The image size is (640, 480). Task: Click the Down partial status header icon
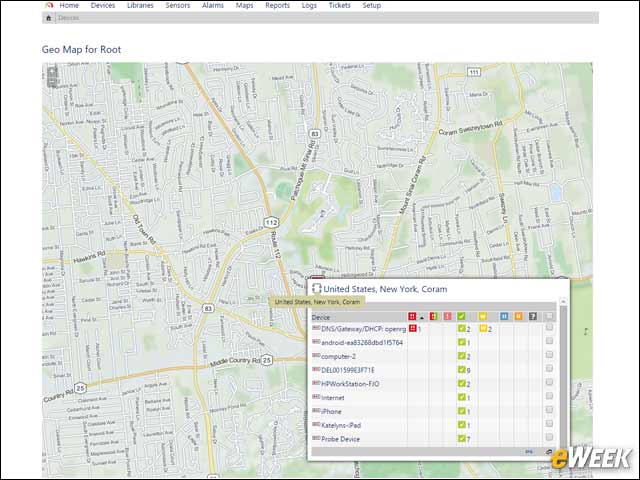coord(433,316)
